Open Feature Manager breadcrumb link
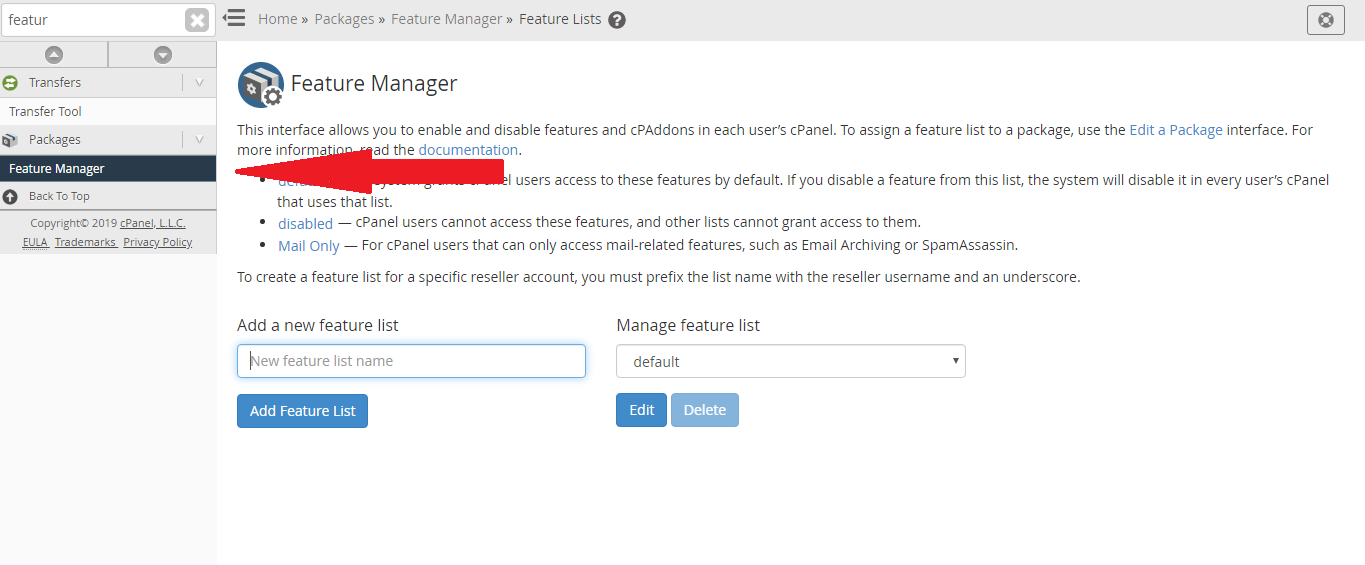This screenshot has height=565, width=1365. [447, 19]
